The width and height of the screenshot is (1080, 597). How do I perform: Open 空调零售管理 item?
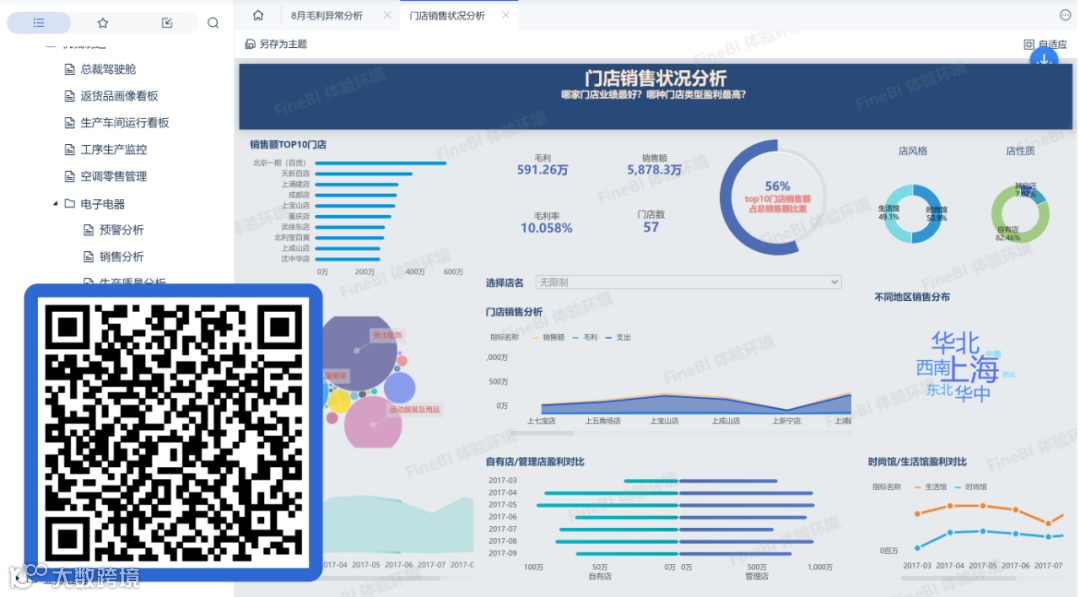click(x=114, y=176)
